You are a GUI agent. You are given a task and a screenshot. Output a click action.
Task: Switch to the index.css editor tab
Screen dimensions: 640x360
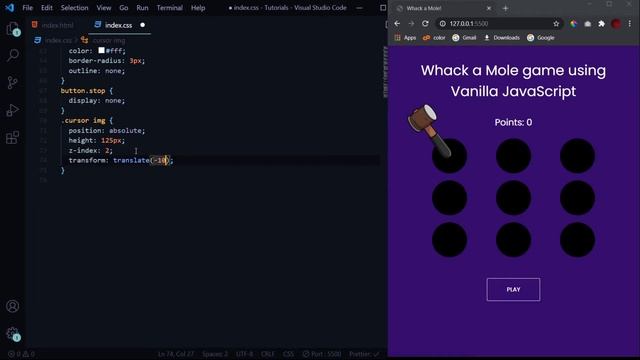tap(118, 25)
